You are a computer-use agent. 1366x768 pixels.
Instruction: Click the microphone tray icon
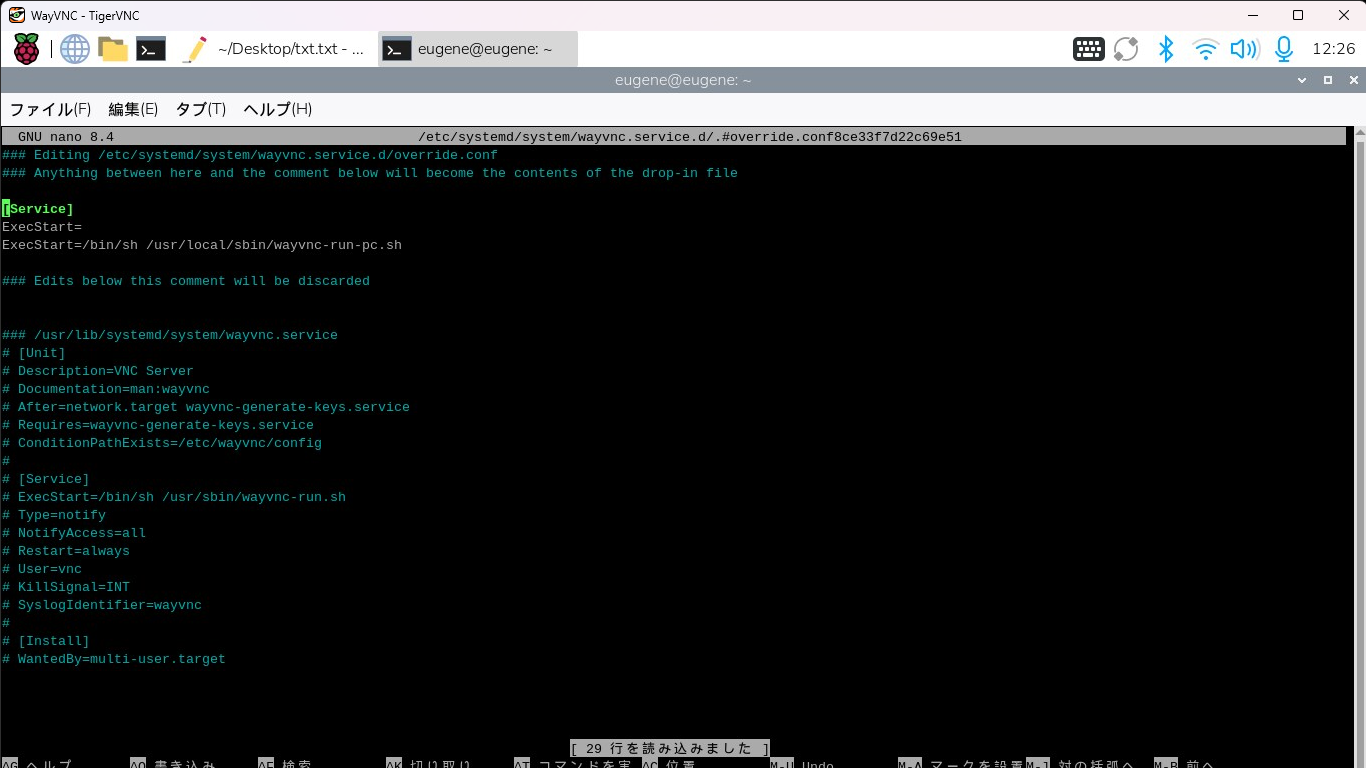coord(1284,49)
